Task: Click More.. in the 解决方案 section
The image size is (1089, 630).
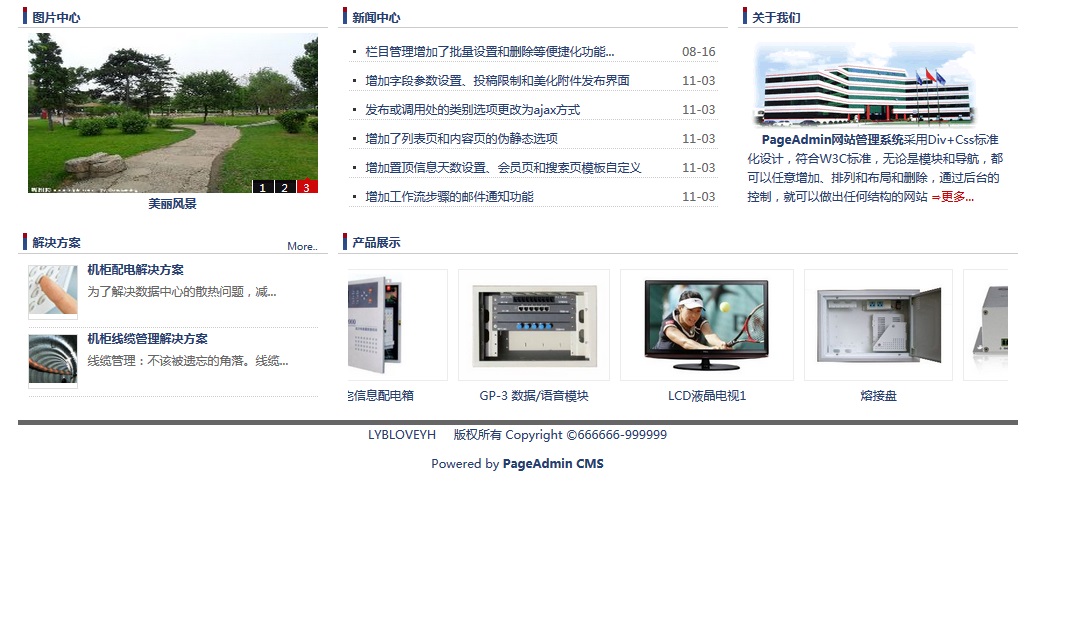Action: click(x=302, y=246)
